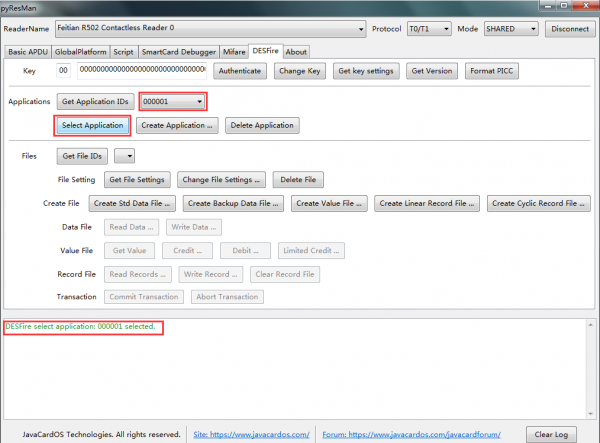Click the Delete File button

(x=298, y=180)
